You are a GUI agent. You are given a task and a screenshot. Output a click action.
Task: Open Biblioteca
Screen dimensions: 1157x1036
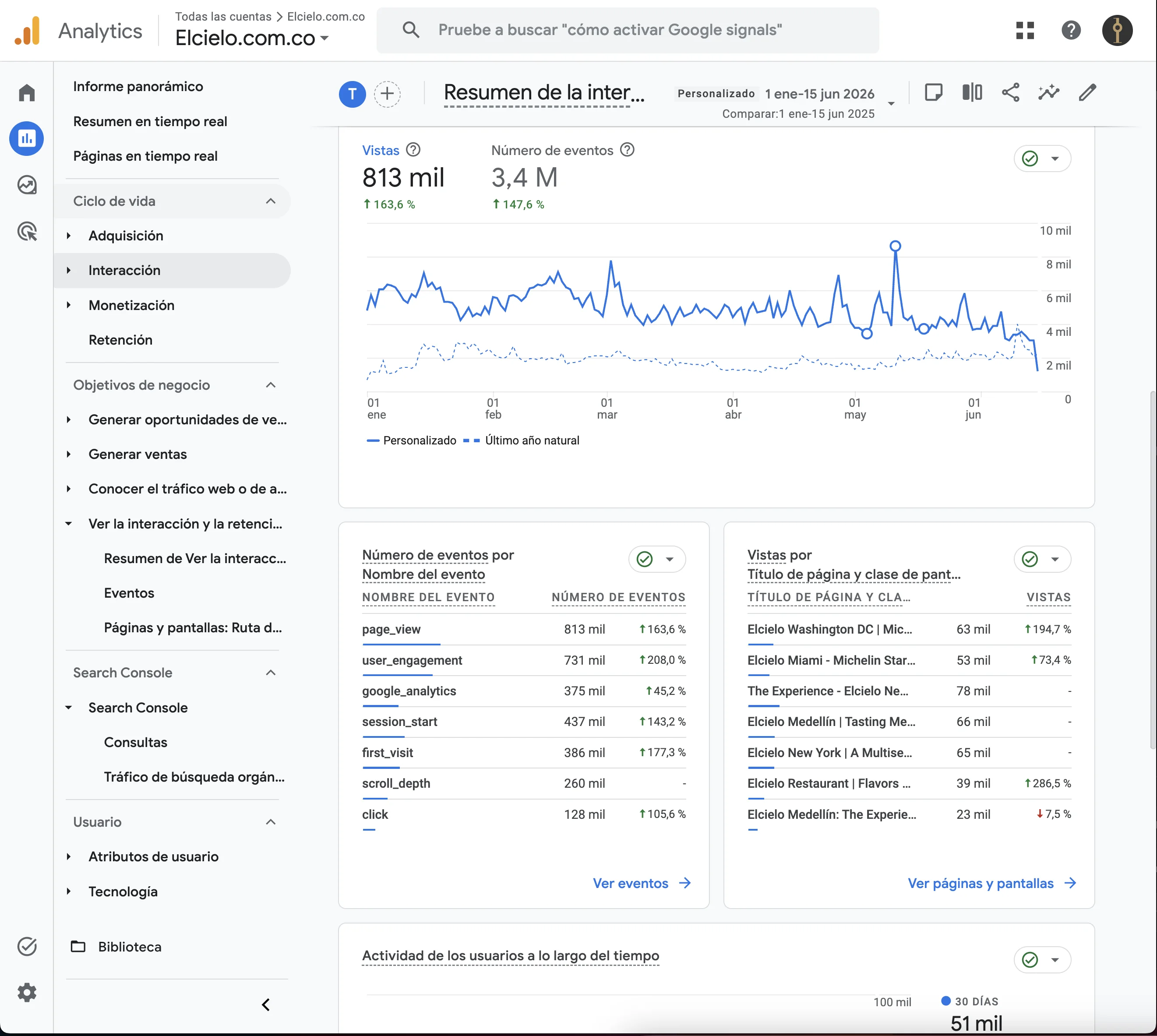130,947
